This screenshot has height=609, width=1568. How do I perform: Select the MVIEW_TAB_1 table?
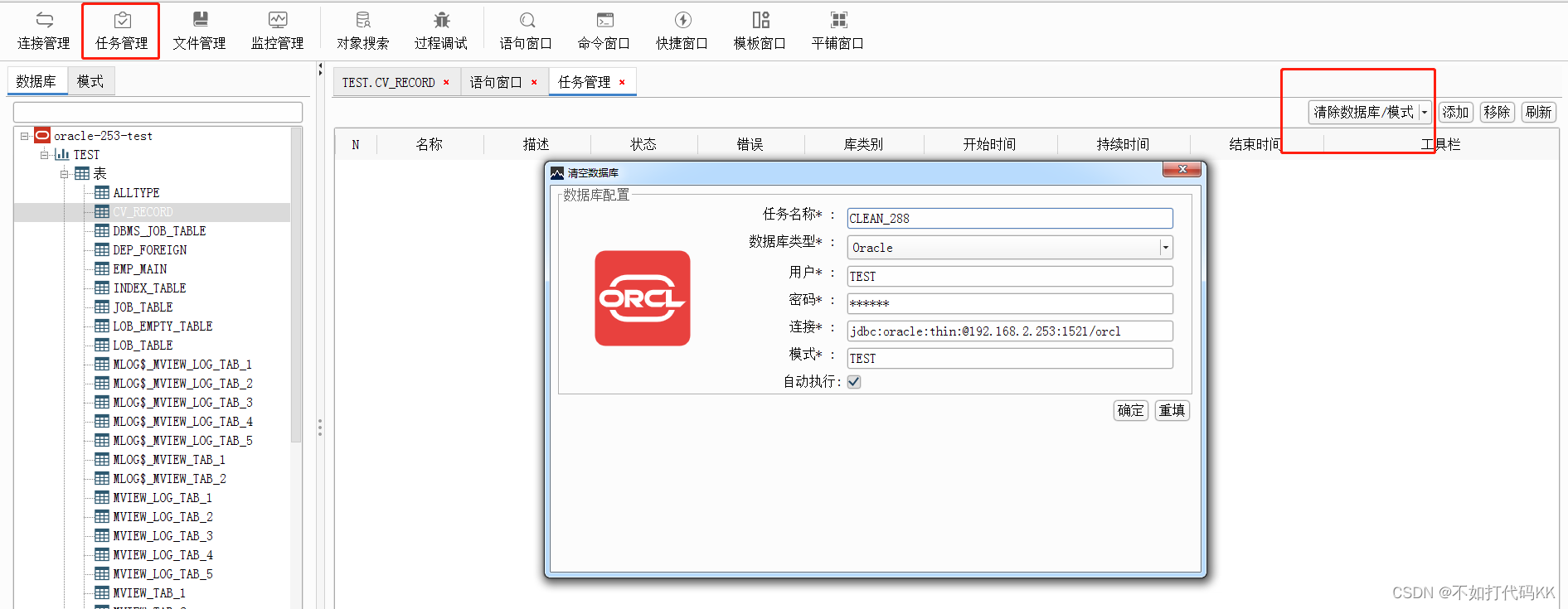click(149, 592)
